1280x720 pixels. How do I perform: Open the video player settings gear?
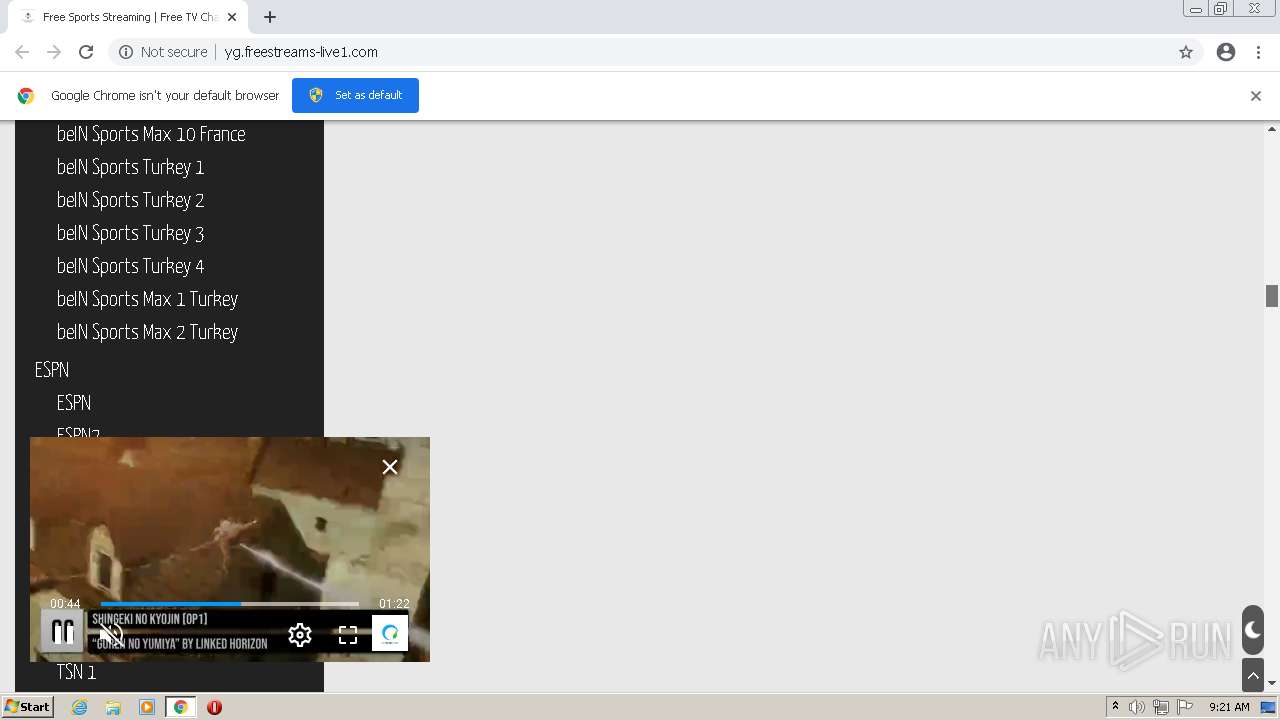(300, 634)
